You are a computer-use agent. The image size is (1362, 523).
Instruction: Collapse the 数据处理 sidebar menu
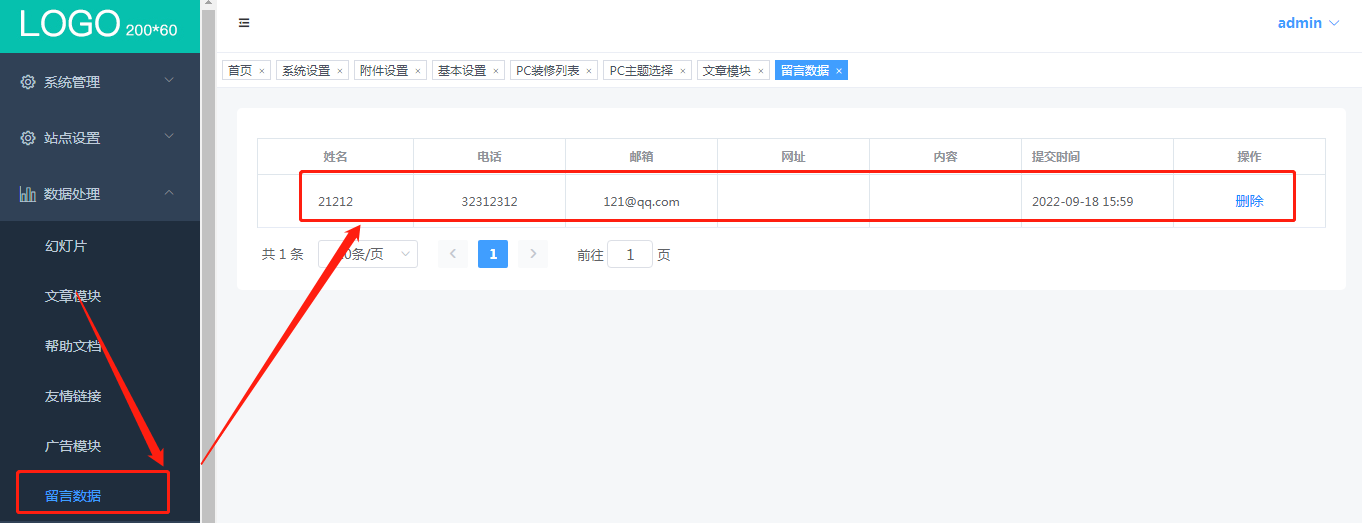coord(100,194)
